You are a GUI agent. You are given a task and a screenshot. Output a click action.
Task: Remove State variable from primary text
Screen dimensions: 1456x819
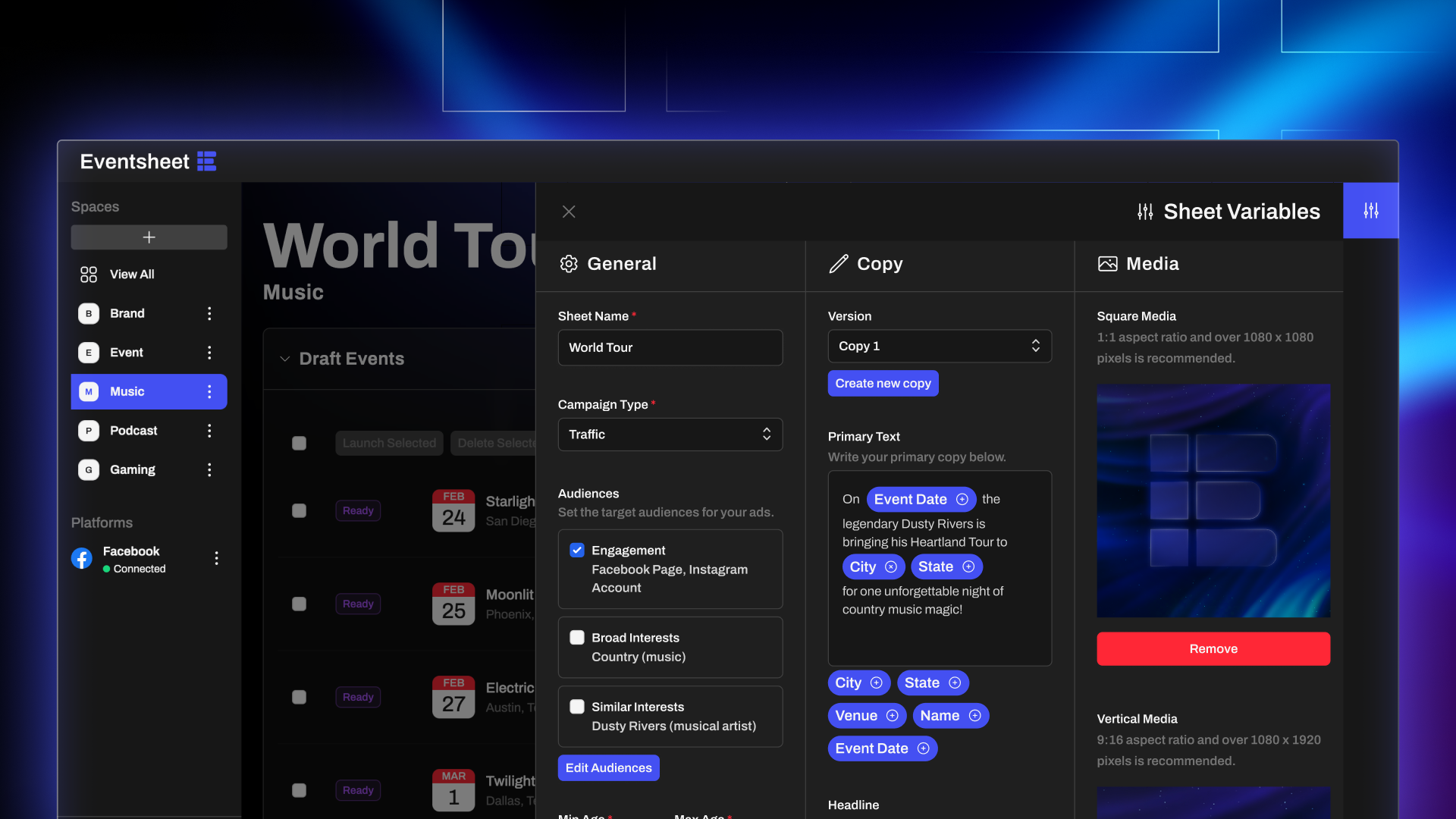click(968, 567)
